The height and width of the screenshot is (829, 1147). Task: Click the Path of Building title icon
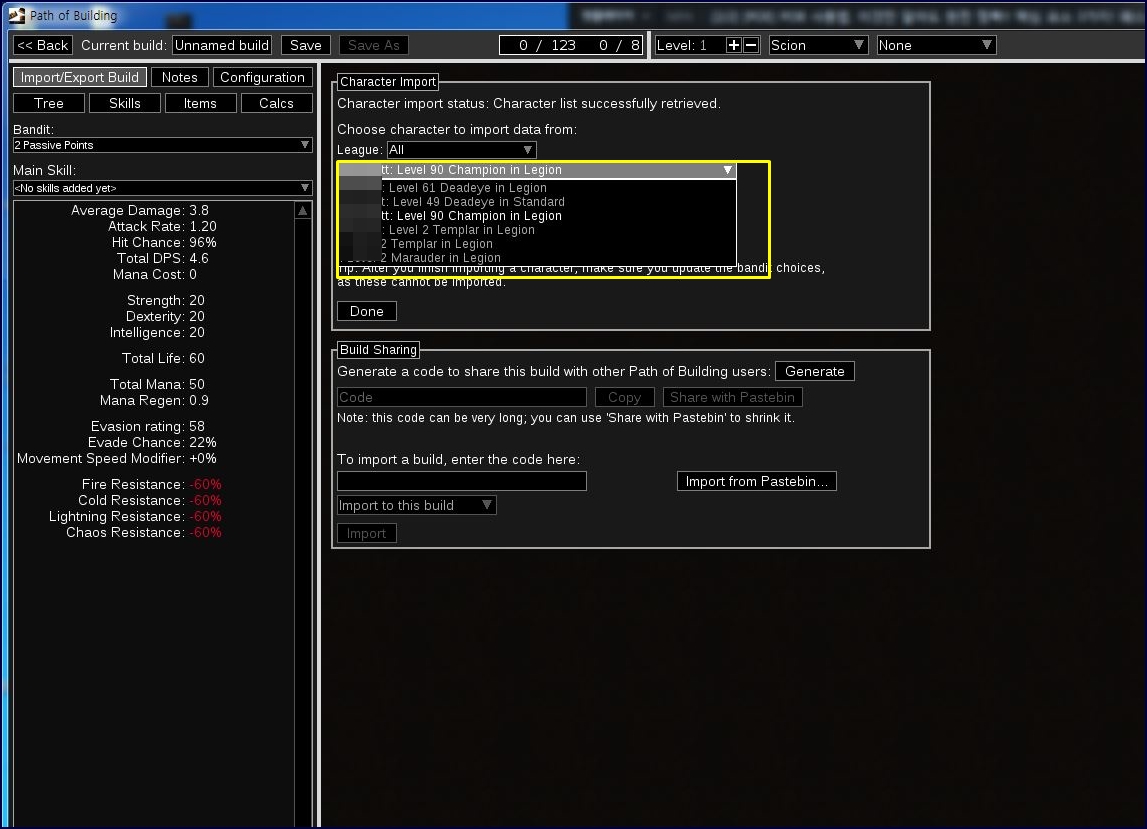(x=16, y=15)
